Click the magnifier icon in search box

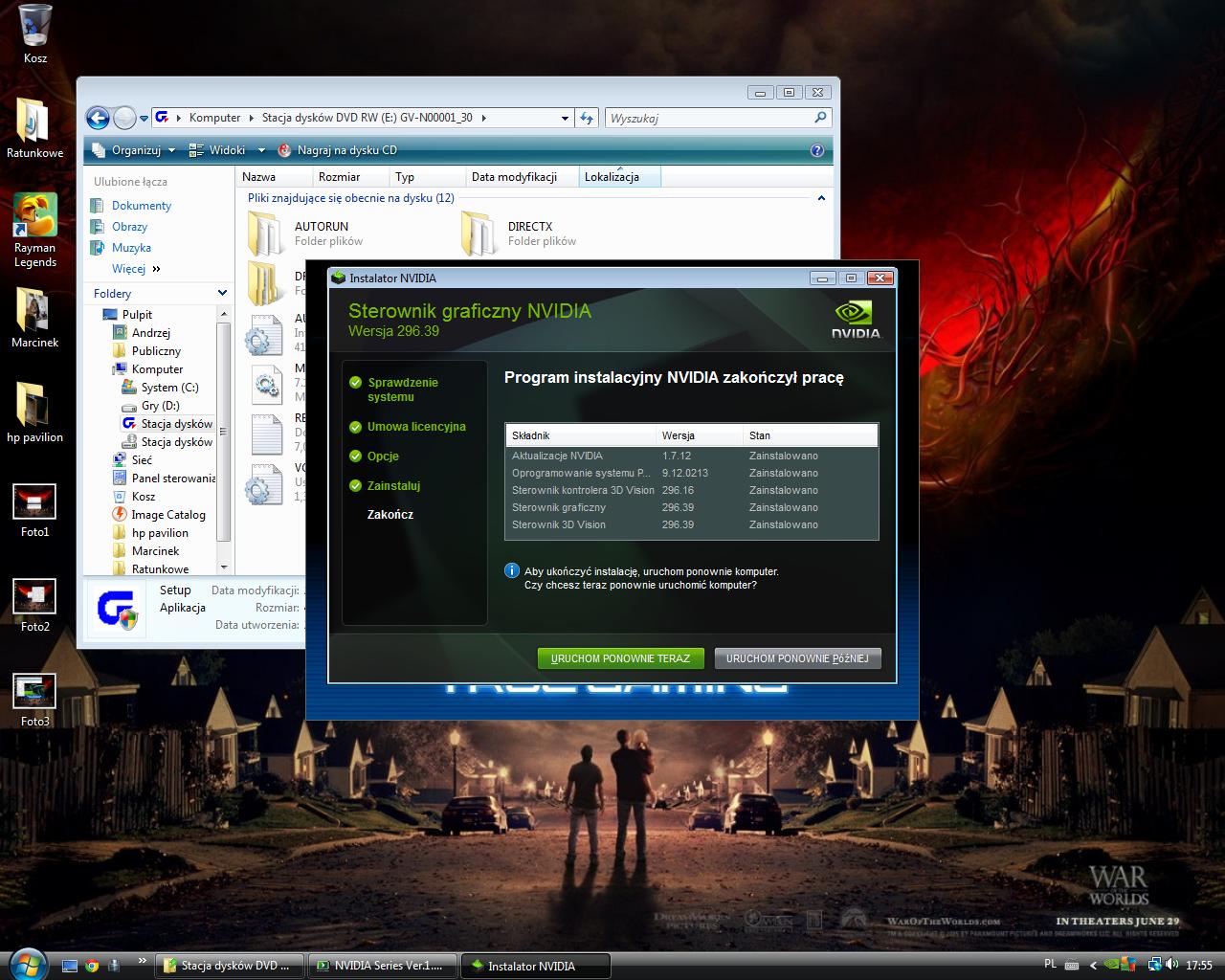820,118
